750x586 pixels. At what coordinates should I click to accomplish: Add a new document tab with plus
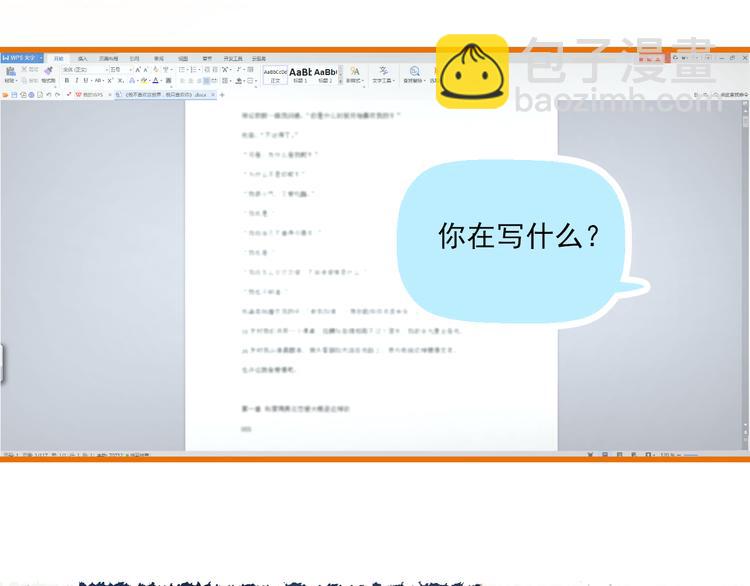[222, 95]
